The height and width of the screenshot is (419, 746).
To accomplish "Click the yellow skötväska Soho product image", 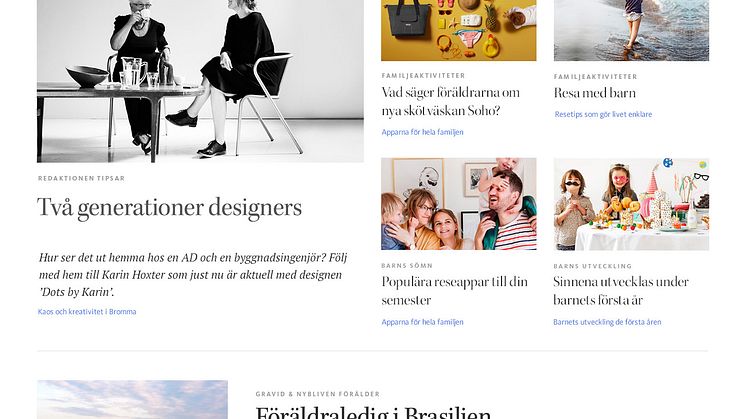I will tap(459, 30).
